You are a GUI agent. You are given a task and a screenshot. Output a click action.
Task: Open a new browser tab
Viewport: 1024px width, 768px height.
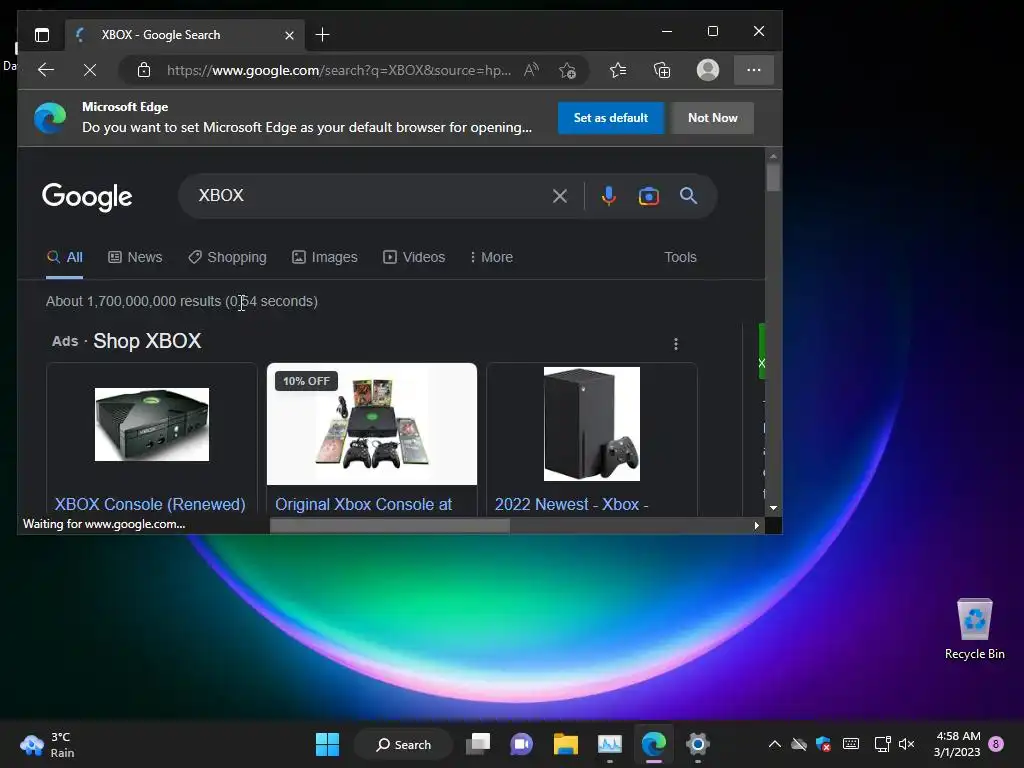(x=322, y=35)
